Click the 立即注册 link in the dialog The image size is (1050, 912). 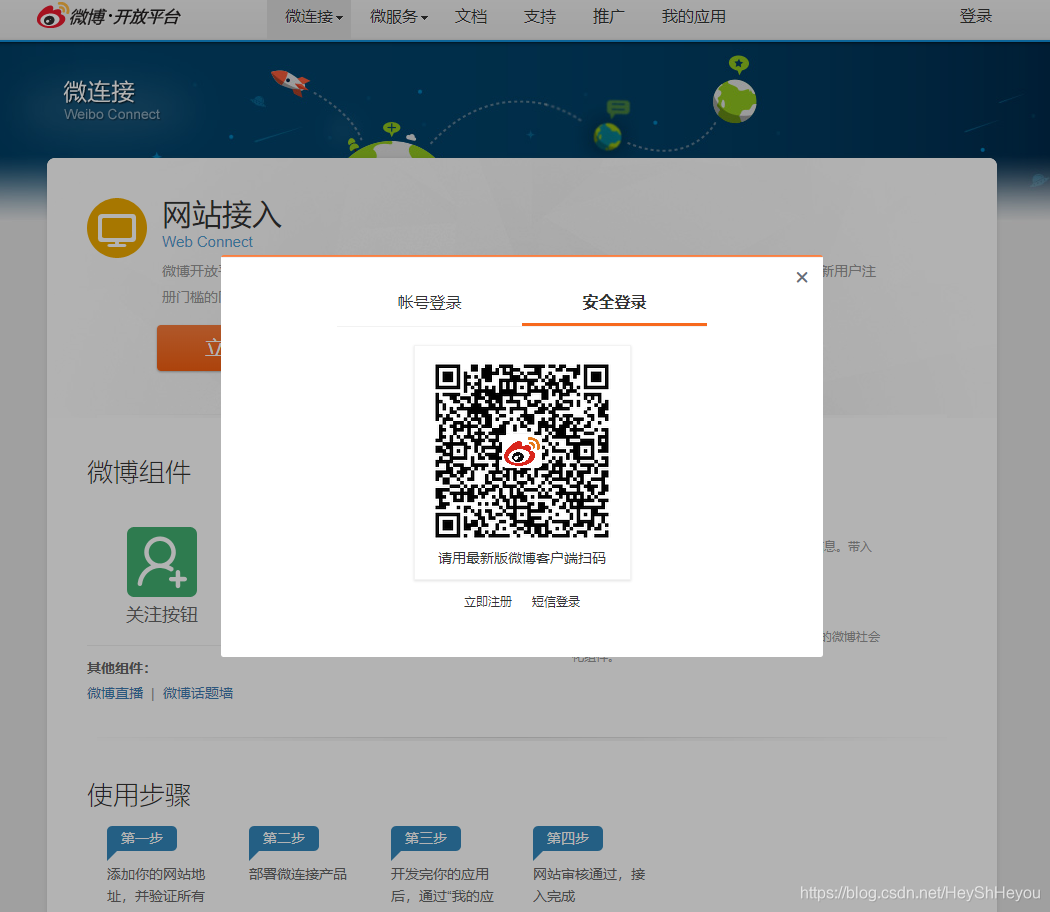(488, 602)
